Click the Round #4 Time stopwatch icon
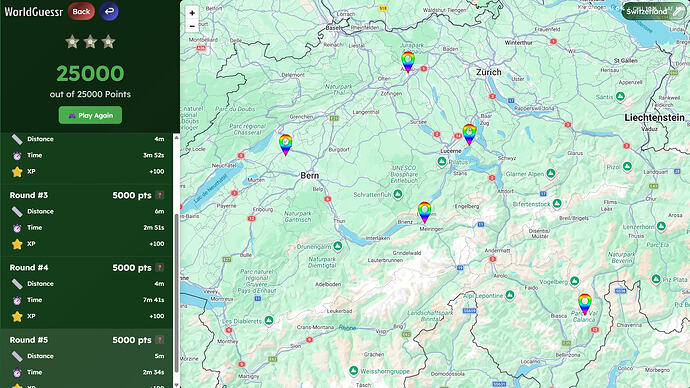Image resolution: width=690 pixels, height=388 pixels. click(17, 300)
